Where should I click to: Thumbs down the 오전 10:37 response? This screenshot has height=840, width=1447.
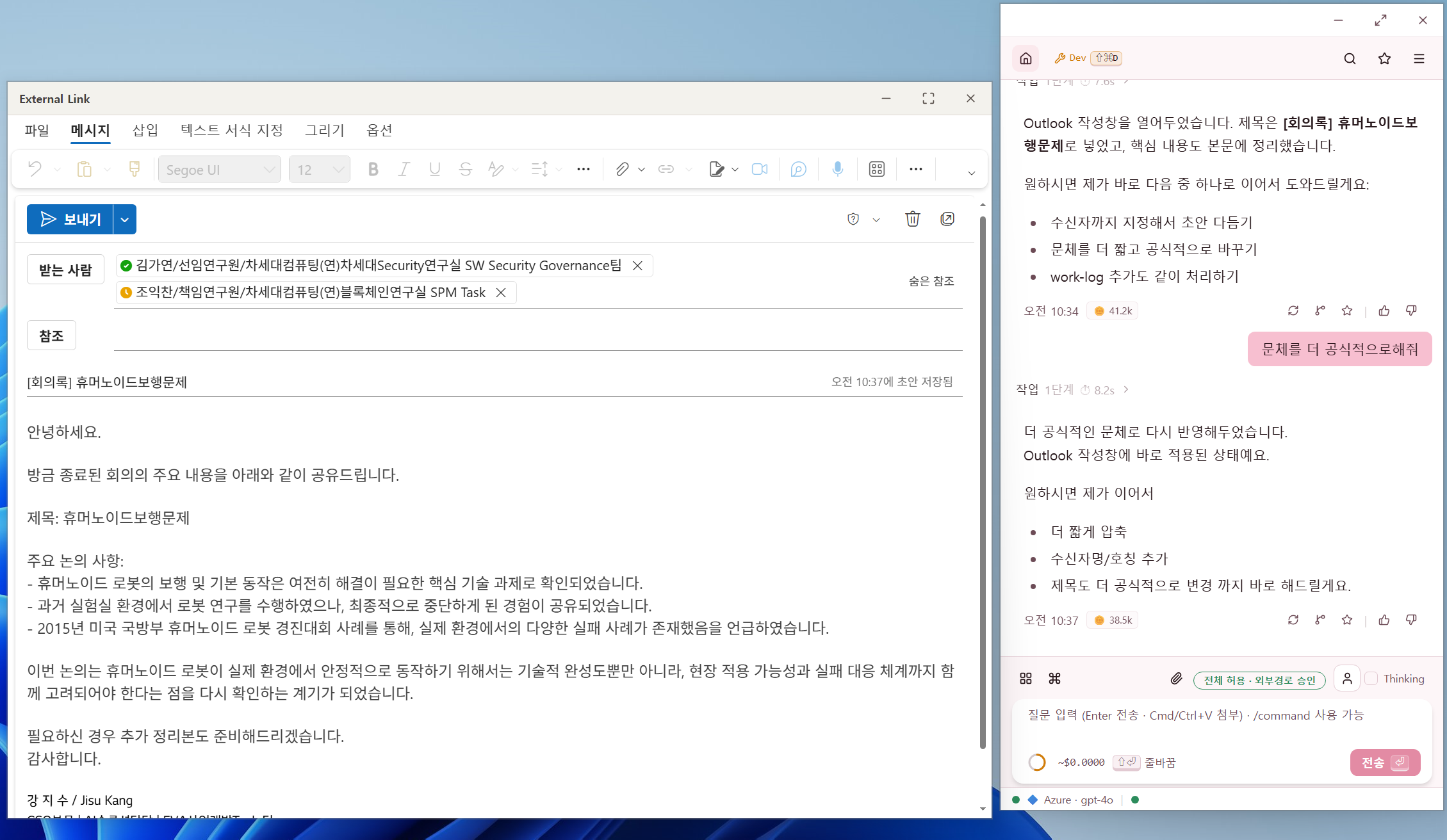(x=1411, y=620)
